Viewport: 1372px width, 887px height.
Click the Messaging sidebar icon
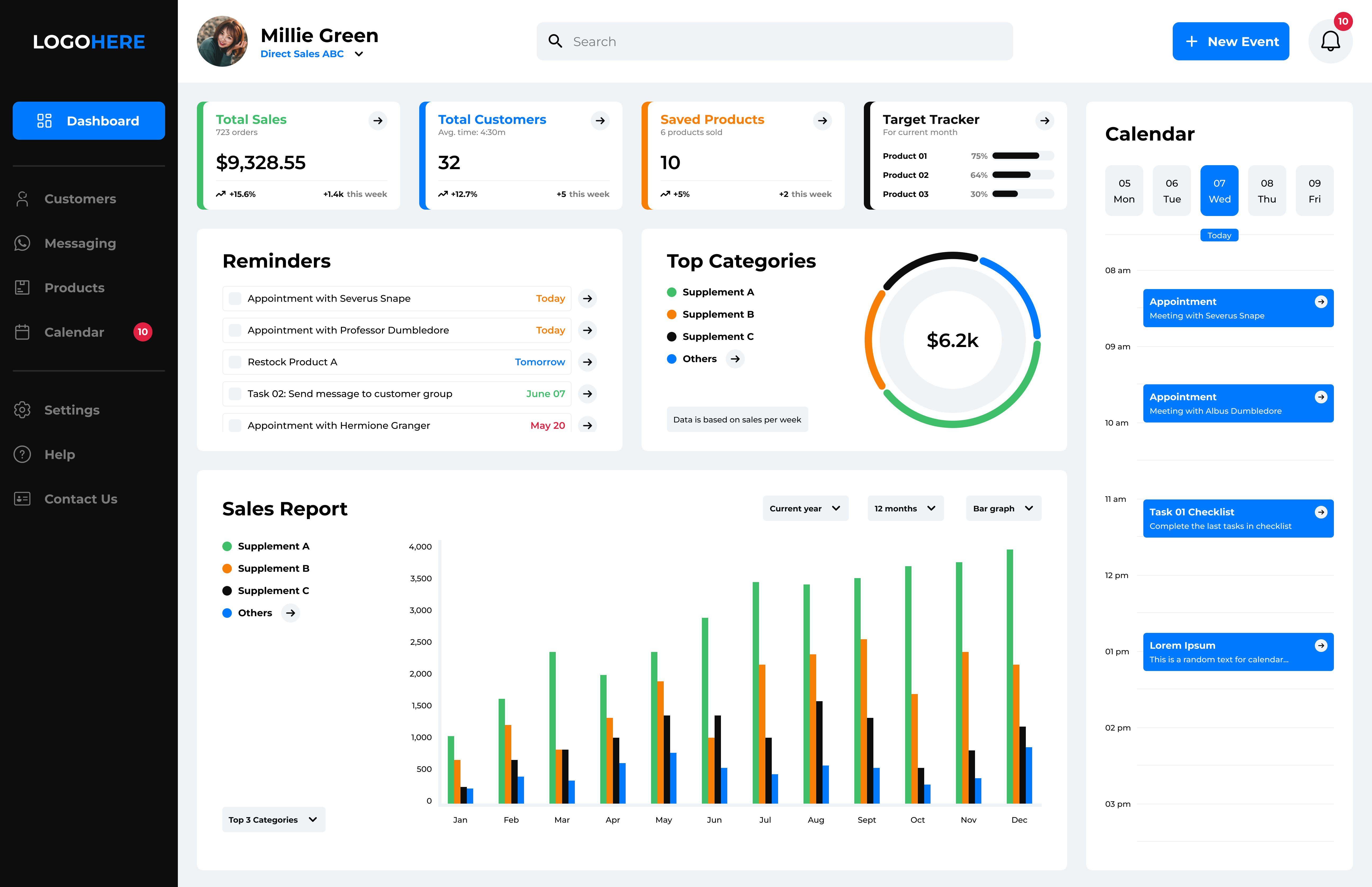pyautogui.click(x=22, y=243)
